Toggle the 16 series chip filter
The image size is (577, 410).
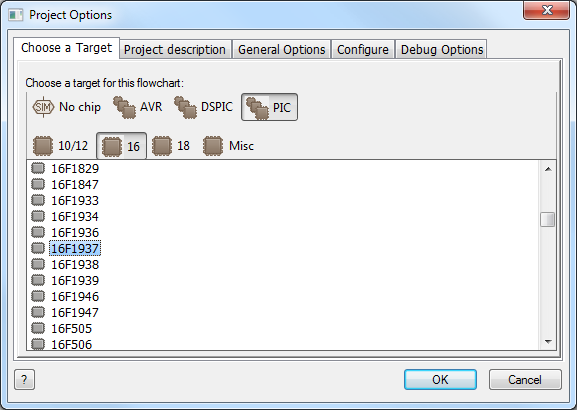[x=121, y=146]
